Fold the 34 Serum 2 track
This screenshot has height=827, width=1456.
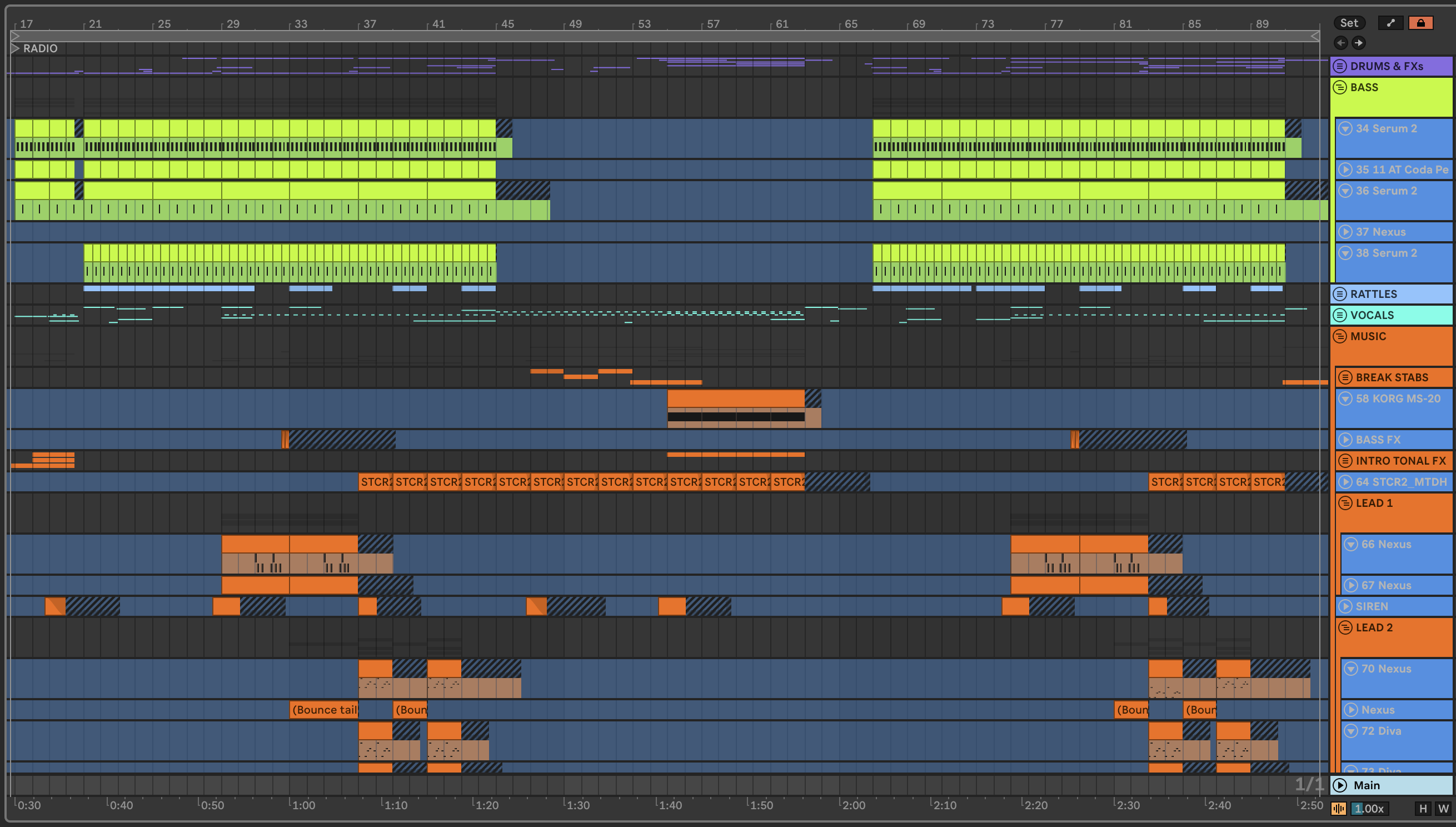[1345, 128]
